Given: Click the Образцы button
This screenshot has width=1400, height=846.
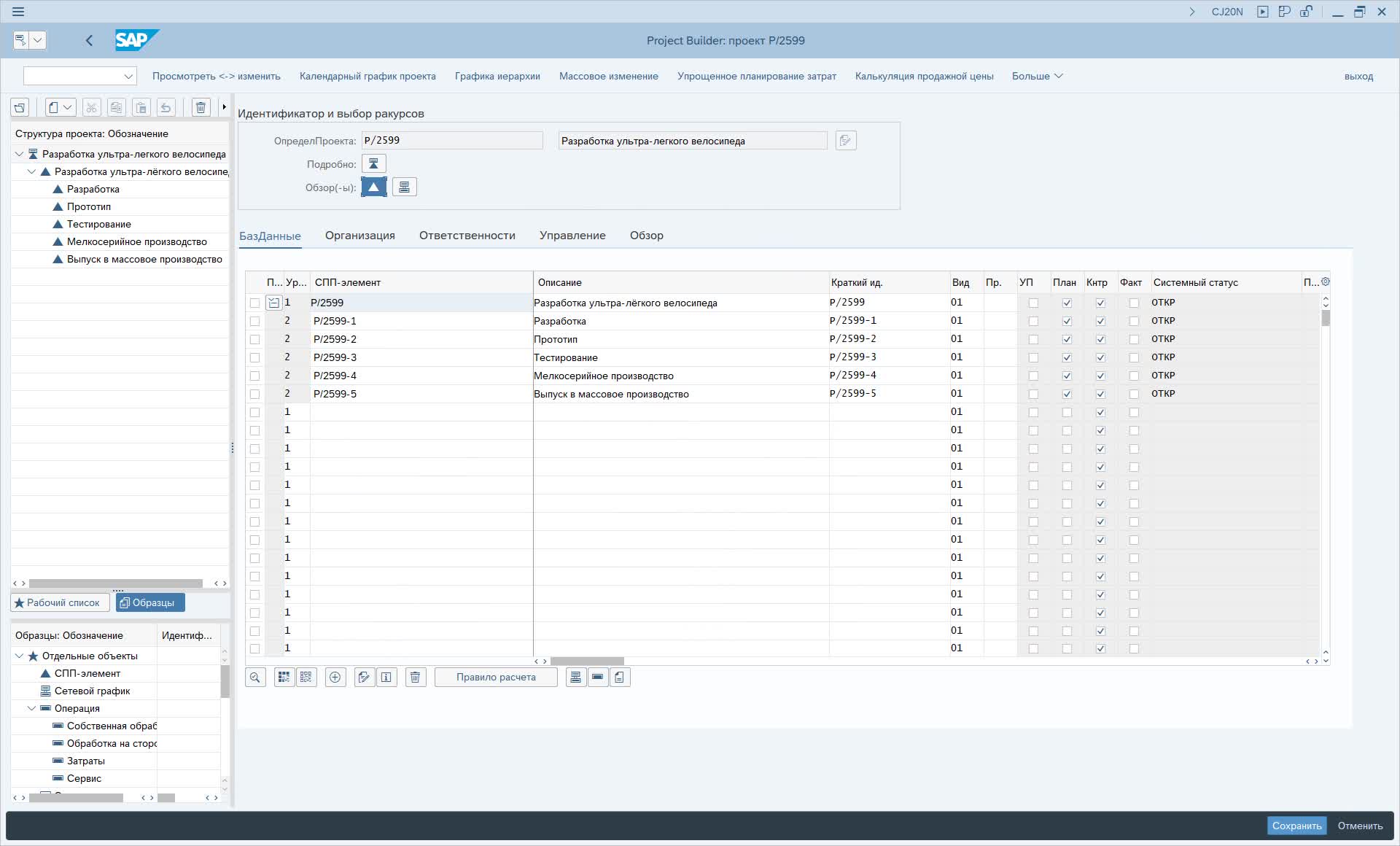Looking at the screenshot, I should coord(150,602).
